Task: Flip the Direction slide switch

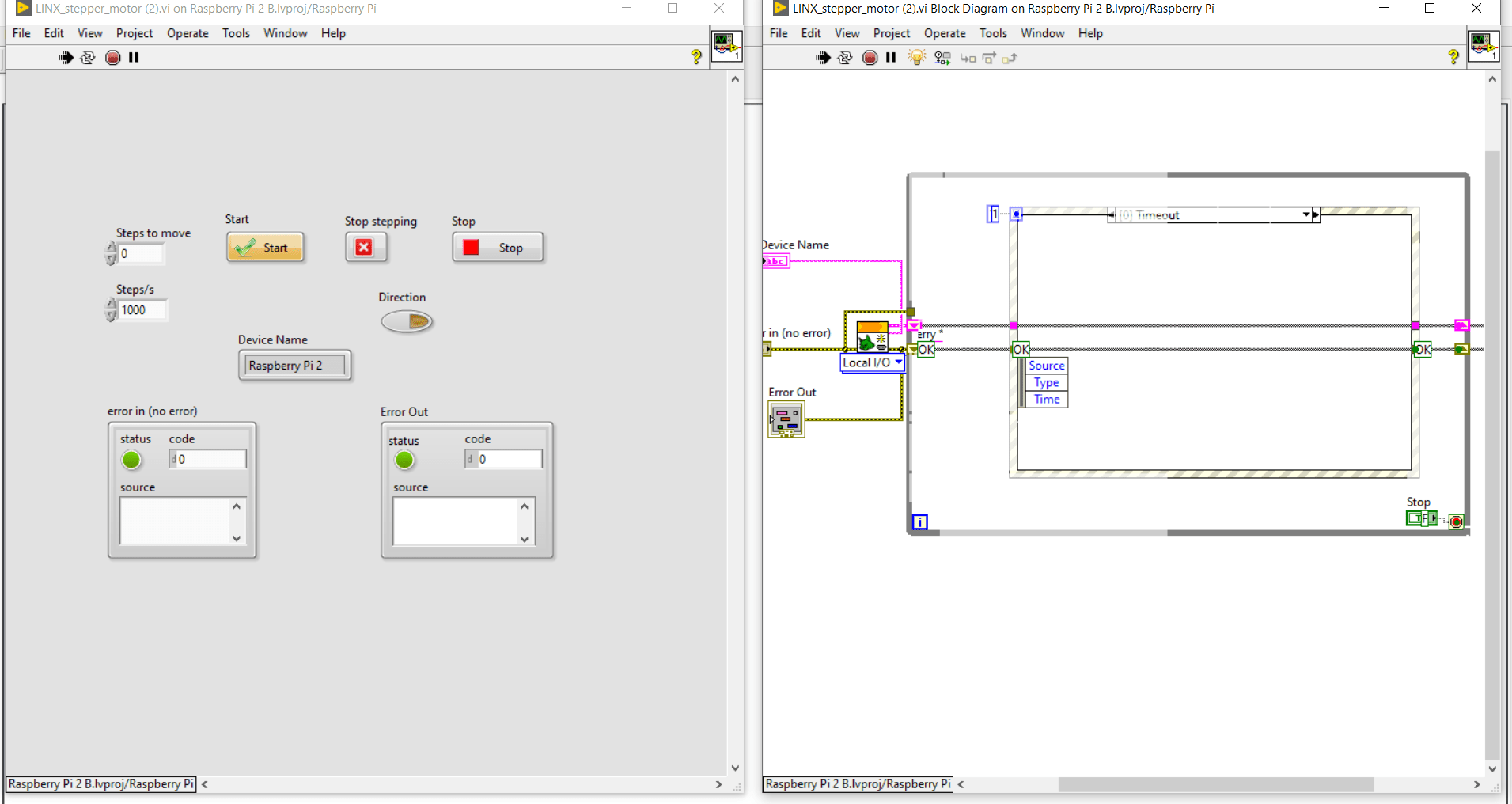Action: click(407, 321)
